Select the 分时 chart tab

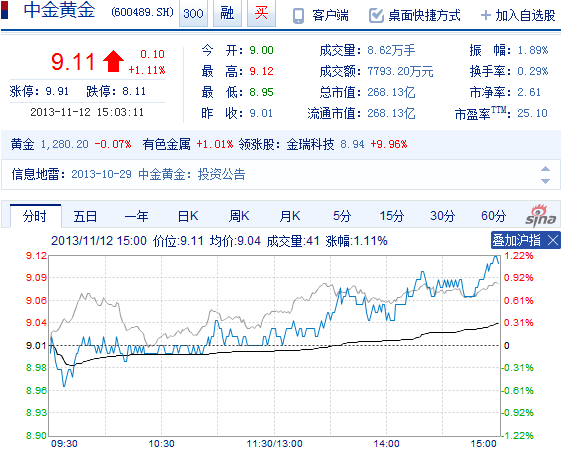pyautogui.click(x=35, y=216)
